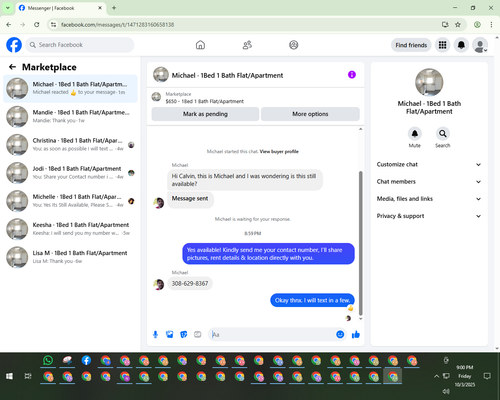Open WhatsApp from the taskbar
This screenshot has height=400, width=500.
pos(48,360)
